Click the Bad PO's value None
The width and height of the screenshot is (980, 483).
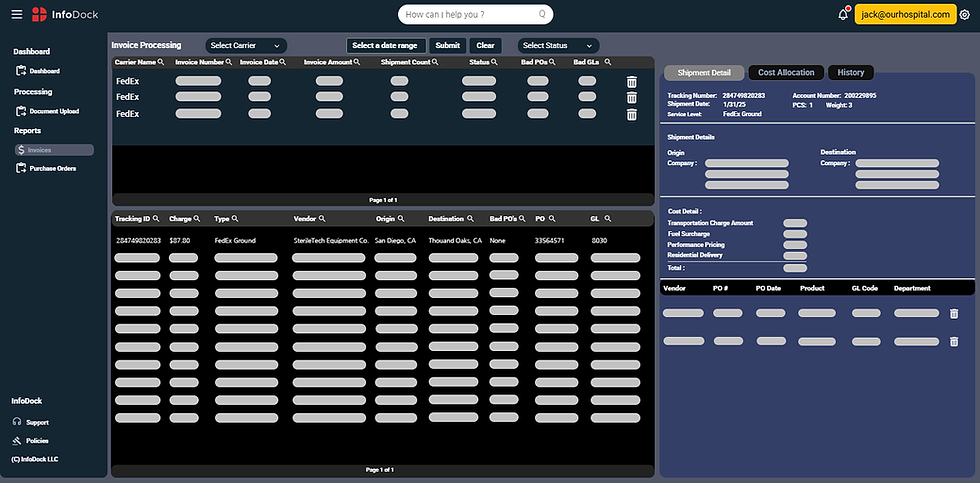tap(498, 241)
